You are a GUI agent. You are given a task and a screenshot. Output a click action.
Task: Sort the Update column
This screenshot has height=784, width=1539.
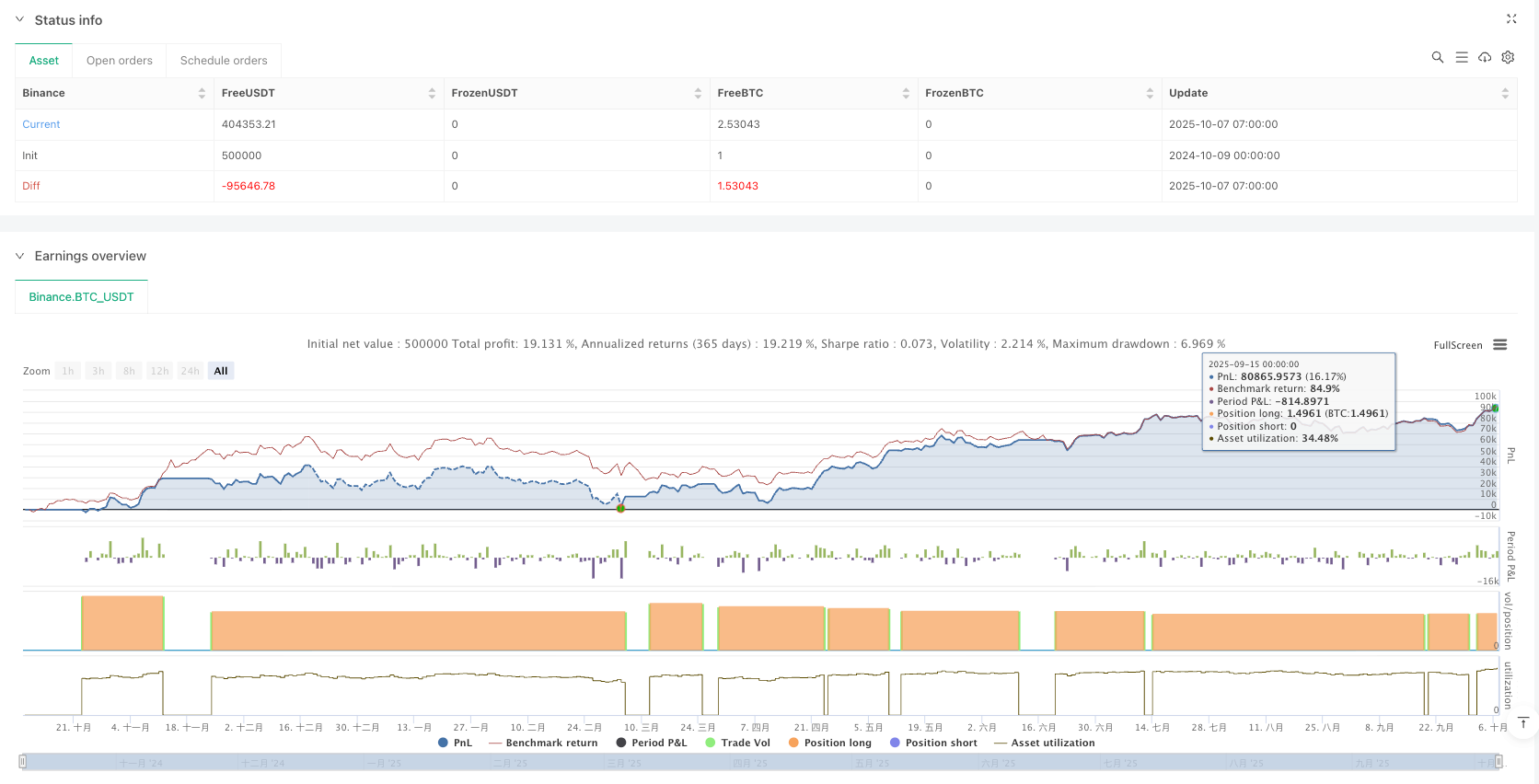1504,93
